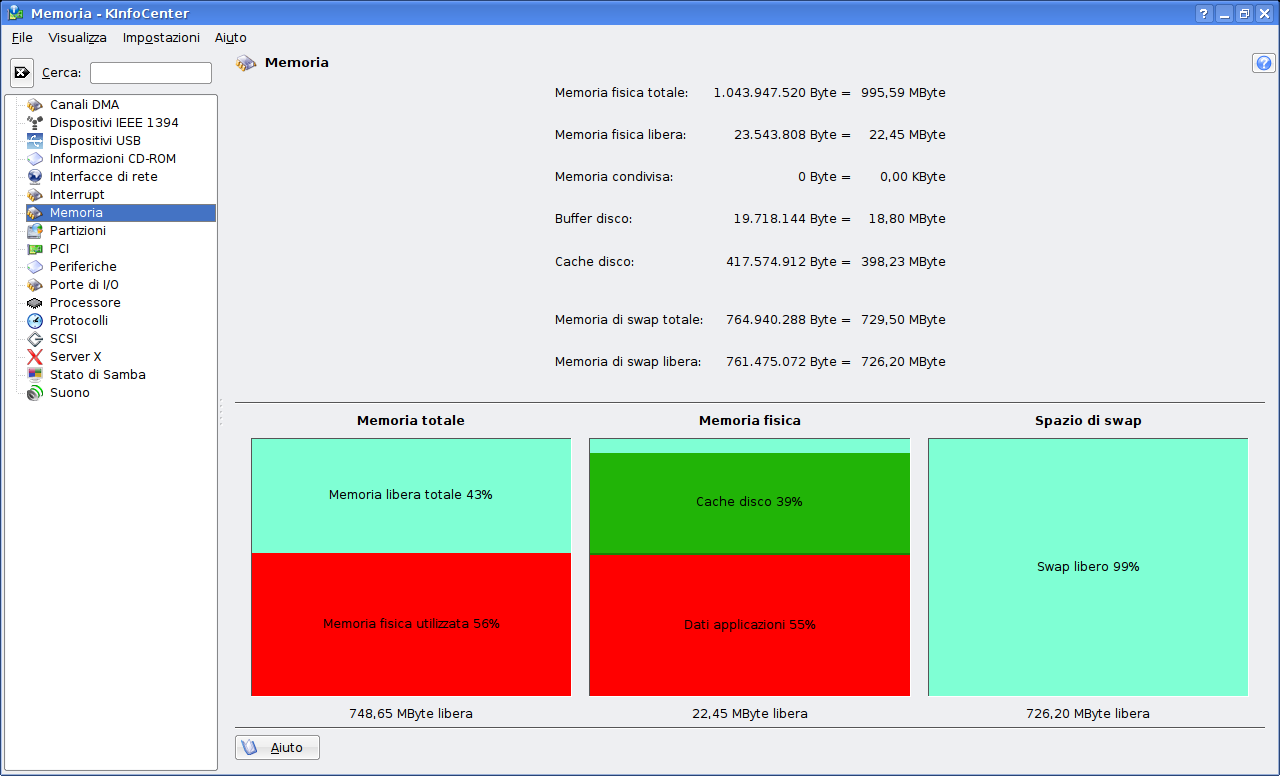1280x776 pixels.
Task: Select the Canali DMA entry
Action: [x=84, y=105]
